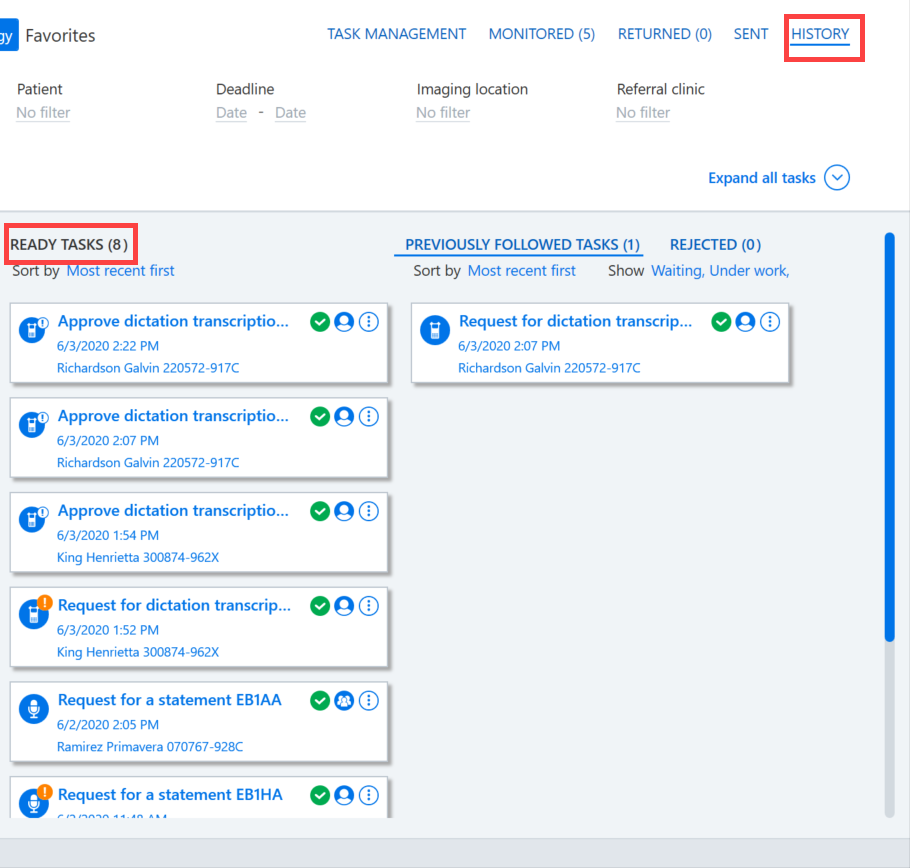910x868 pixels.
Task: Change Ready Tasks sort order Most recent first
Action: point(120,271)
